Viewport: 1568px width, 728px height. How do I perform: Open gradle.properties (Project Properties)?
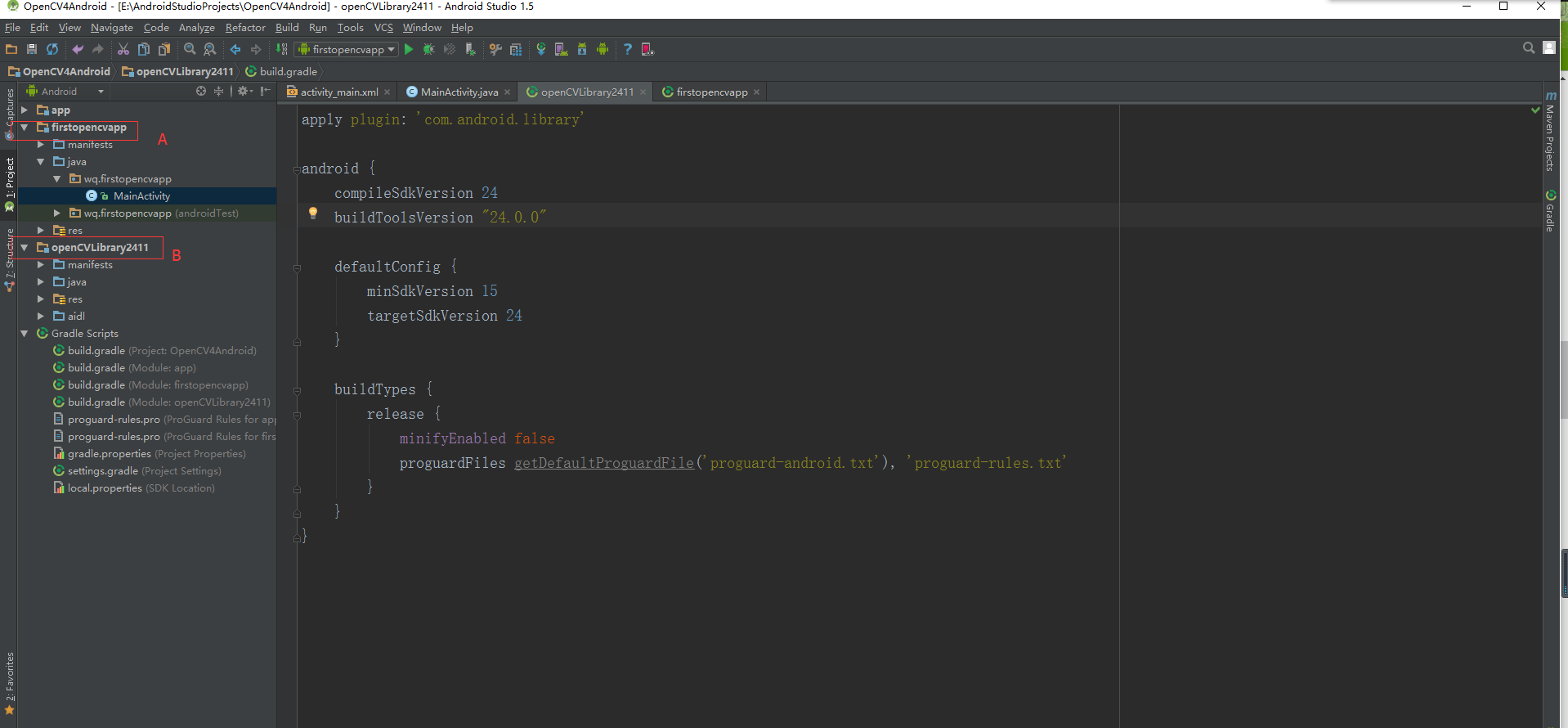156,453
